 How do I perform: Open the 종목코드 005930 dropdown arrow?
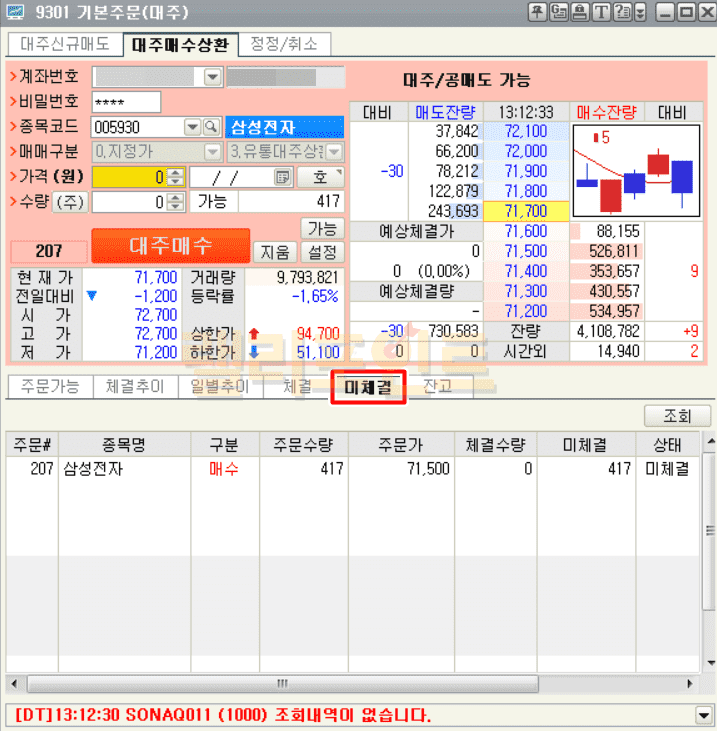tap(192, 127)
